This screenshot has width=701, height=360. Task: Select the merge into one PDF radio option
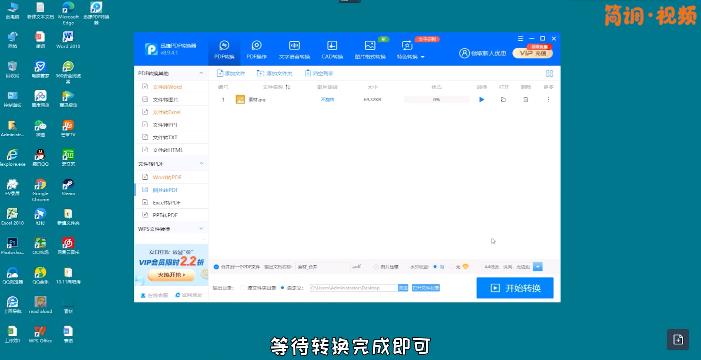coord(216,267)
